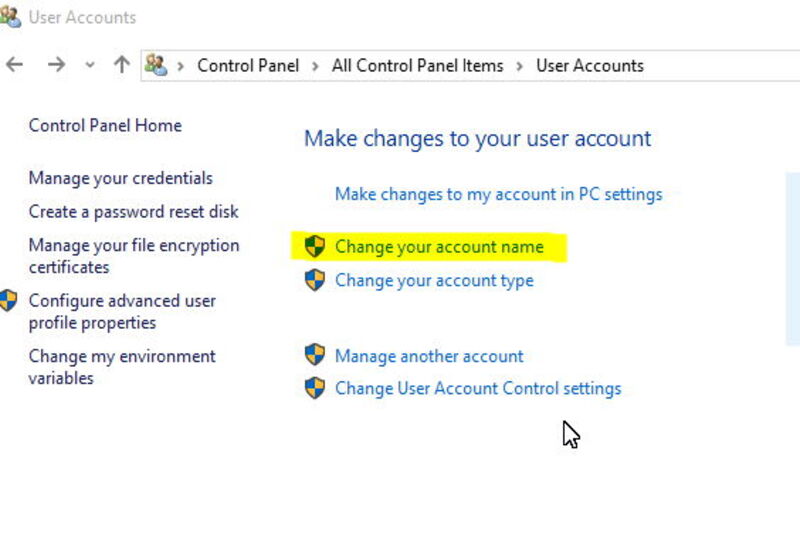Click the Up one level arrow
The image size is (800, 533).
[122, 65]
